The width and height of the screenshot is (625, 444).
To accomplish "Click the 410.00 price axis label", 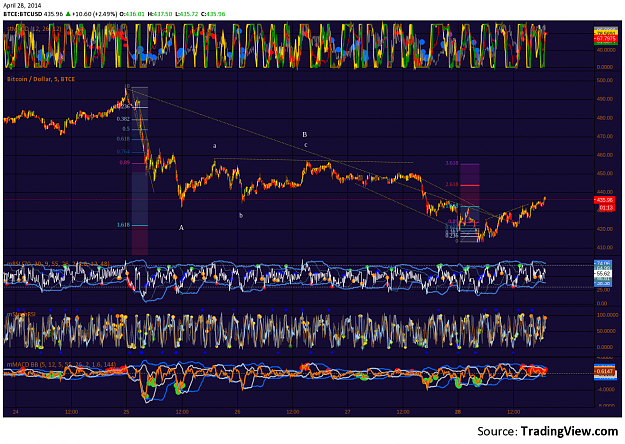I will [x=604, y=248].
